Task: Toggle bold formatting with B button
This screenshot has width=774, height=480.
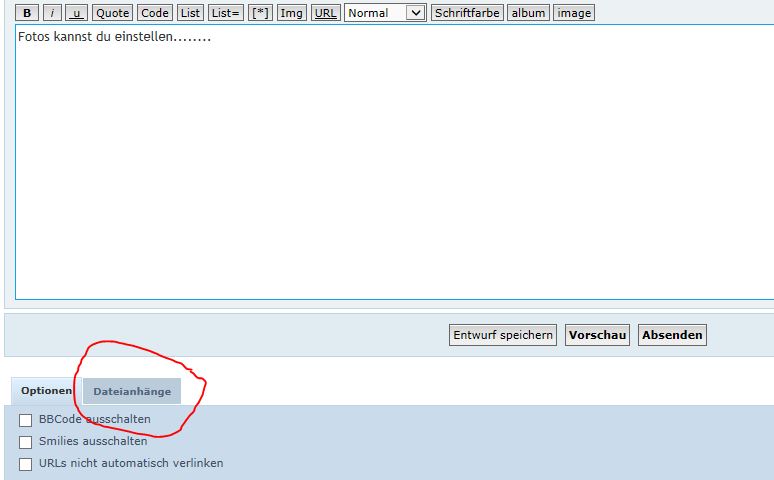Action: tap(28, 13)
